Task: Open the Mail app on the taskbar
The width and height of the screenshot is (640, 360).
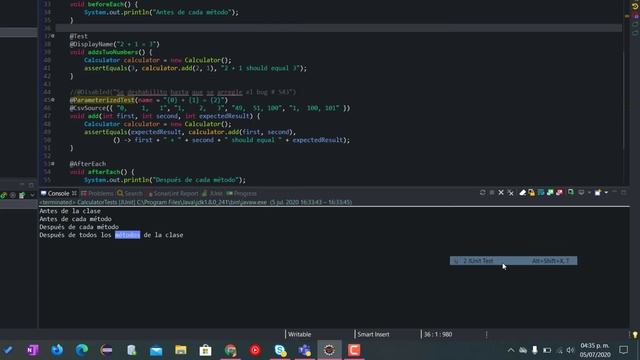Action: [x=156, y=350]
